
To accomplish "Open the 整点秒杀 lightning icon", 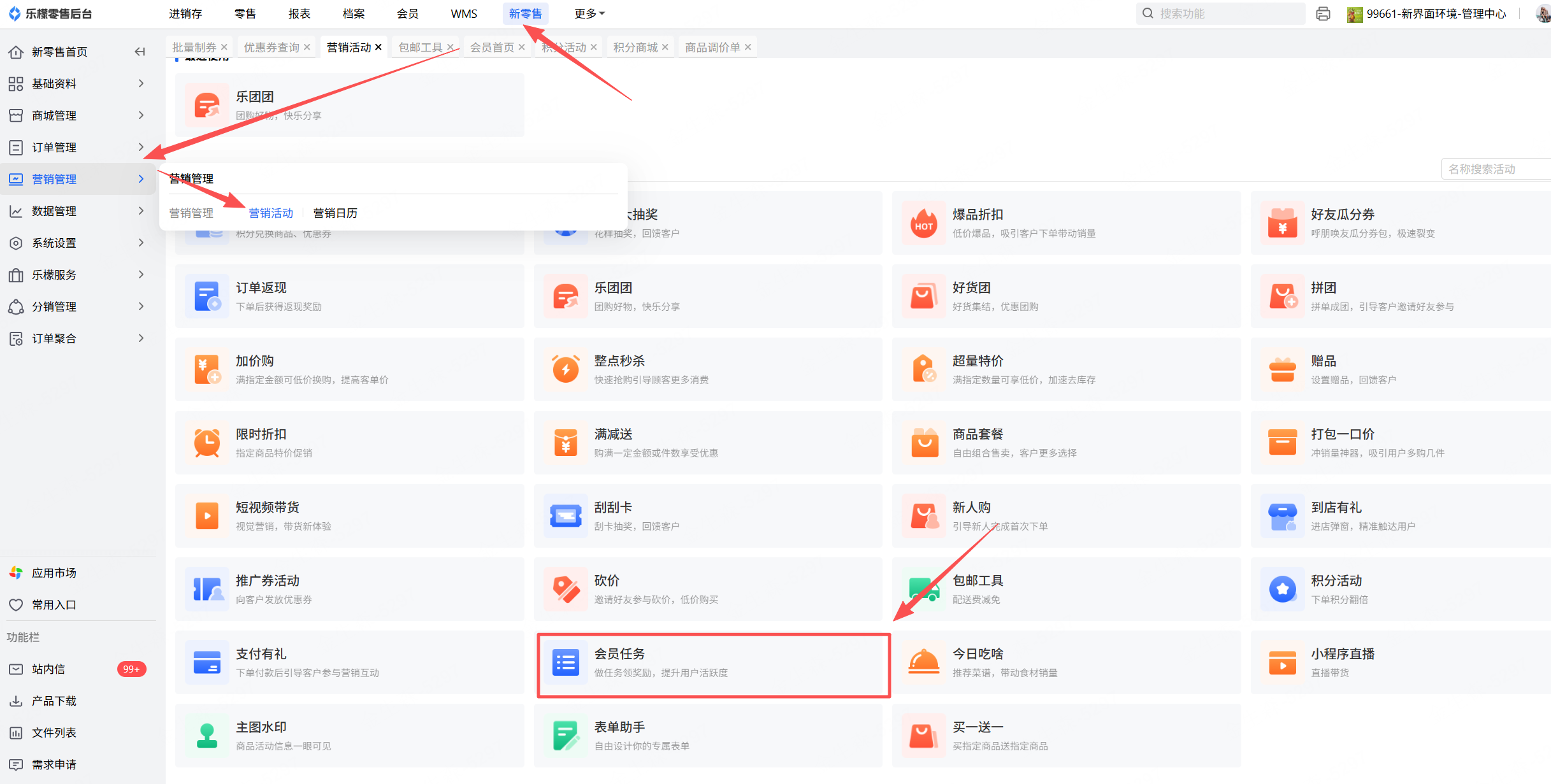I will coord(565,369).
